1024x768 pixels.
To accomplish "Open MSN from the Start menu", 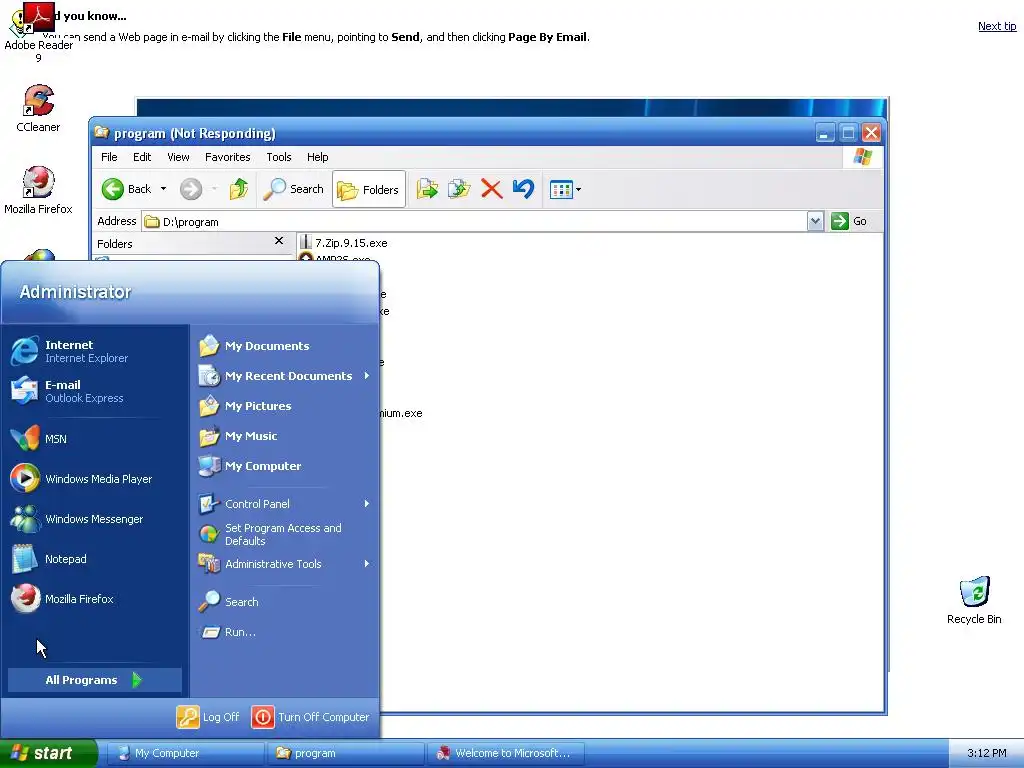I will click(95, 439).
